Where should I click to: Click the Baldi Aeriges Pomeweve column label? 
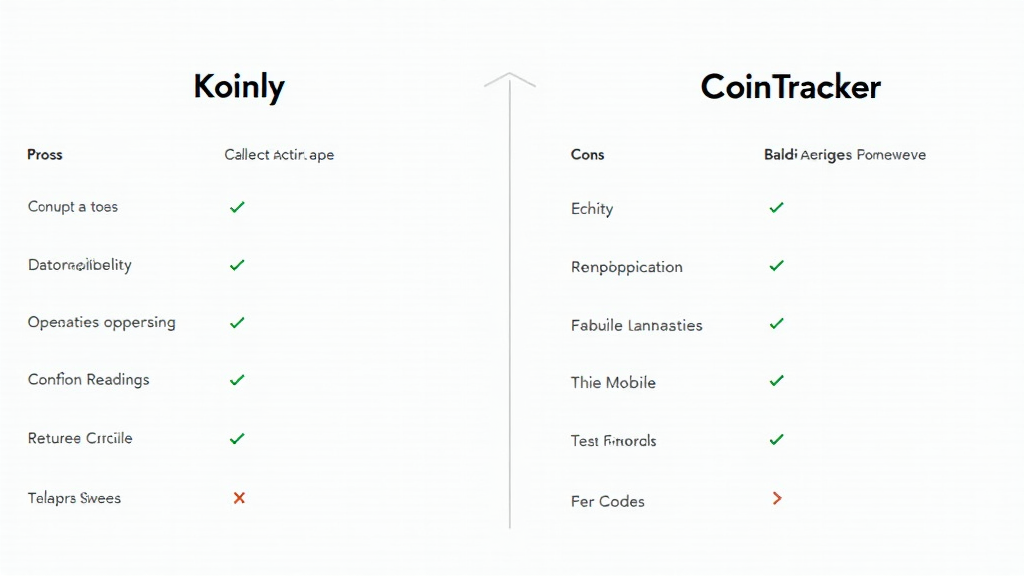845,155
